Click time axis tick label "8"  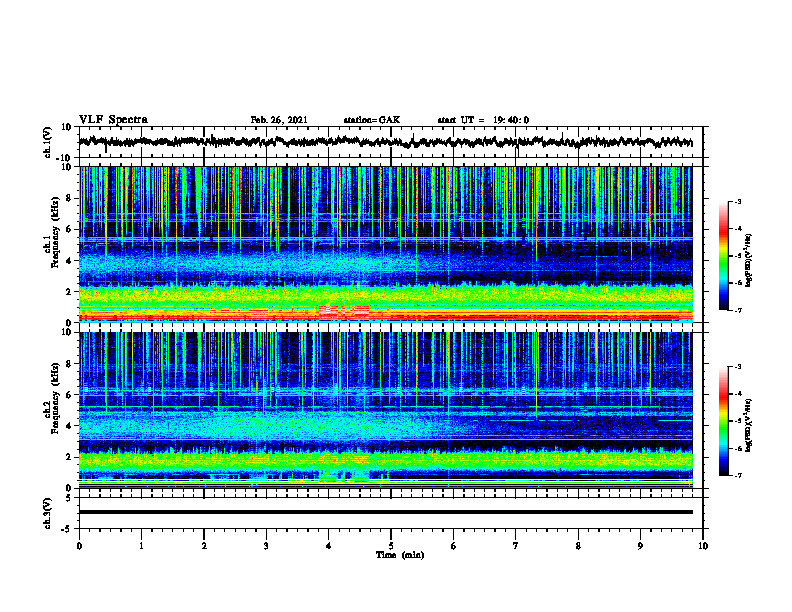[x=578, y=546]
